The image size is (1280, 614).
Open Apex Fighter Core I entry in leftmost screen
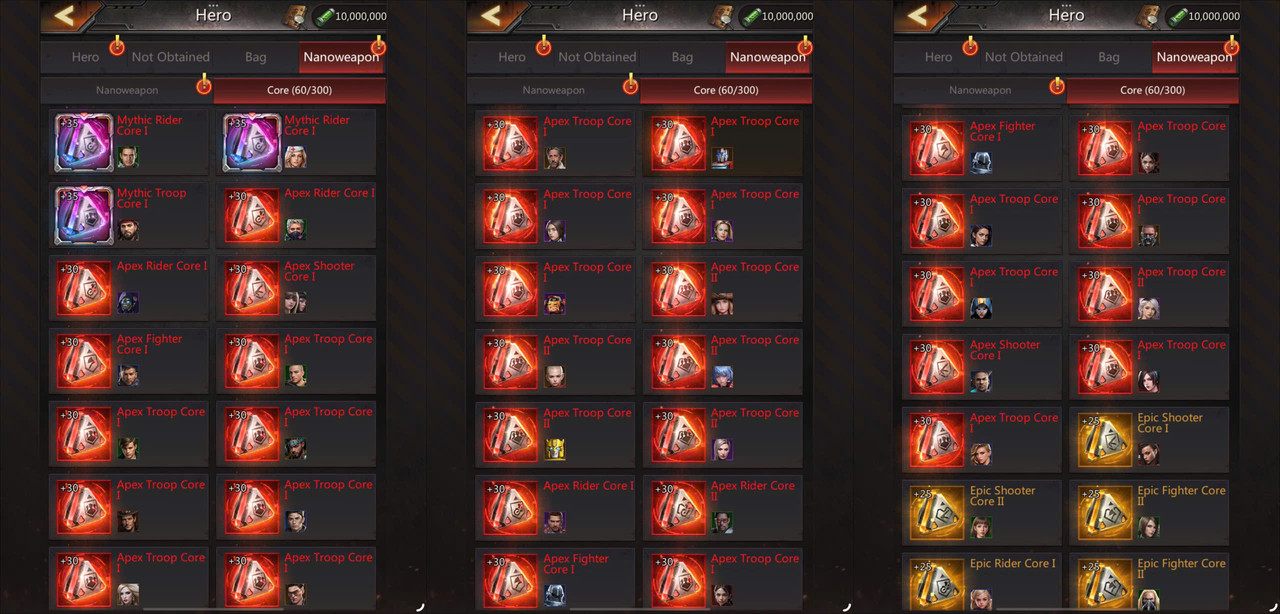tap(129, 361)
